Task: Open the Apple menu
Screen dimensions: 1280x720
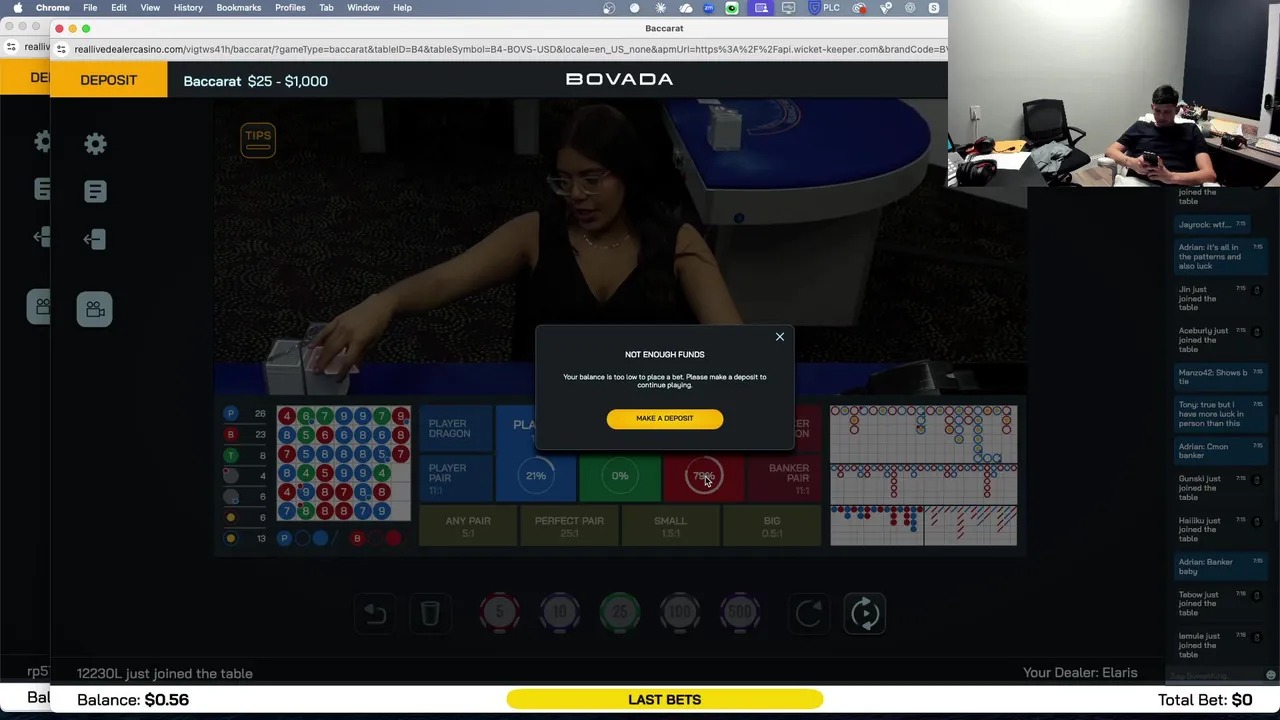Action: click(x=17, y=8)
